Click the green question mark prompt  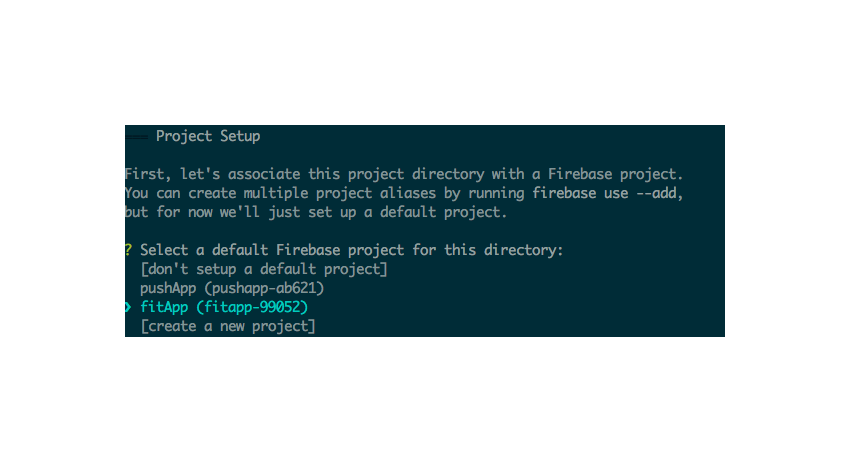[129, 250]
